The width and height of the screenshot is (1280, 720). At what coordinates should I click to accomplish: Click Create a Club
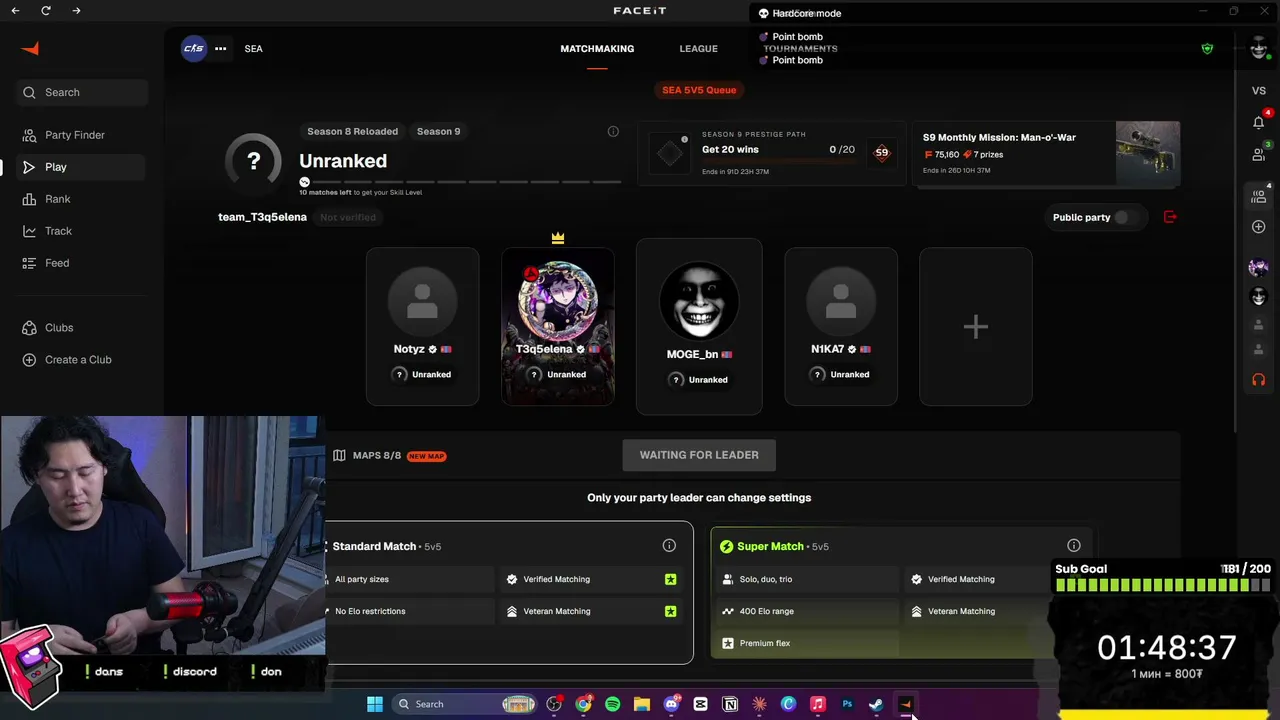point(82,360)
